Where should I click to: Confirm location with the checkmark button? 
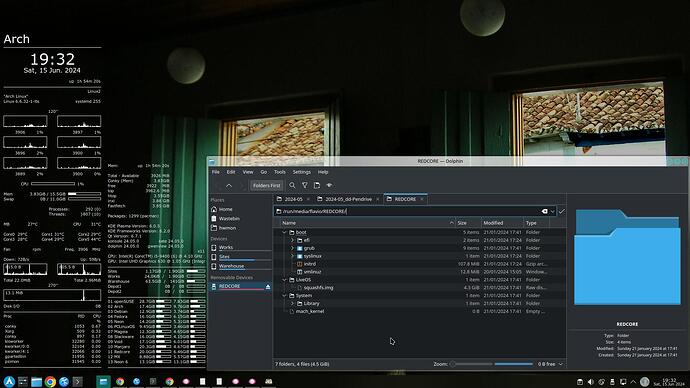[562, 212]
